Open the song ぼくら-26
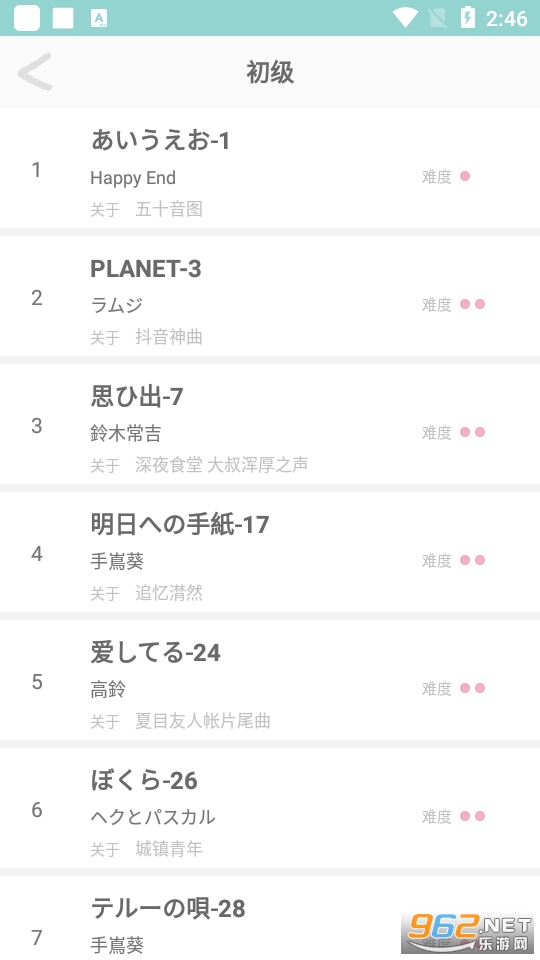This screenshot has width=540, height=960. pyautogui.click(x=270, y=810)
